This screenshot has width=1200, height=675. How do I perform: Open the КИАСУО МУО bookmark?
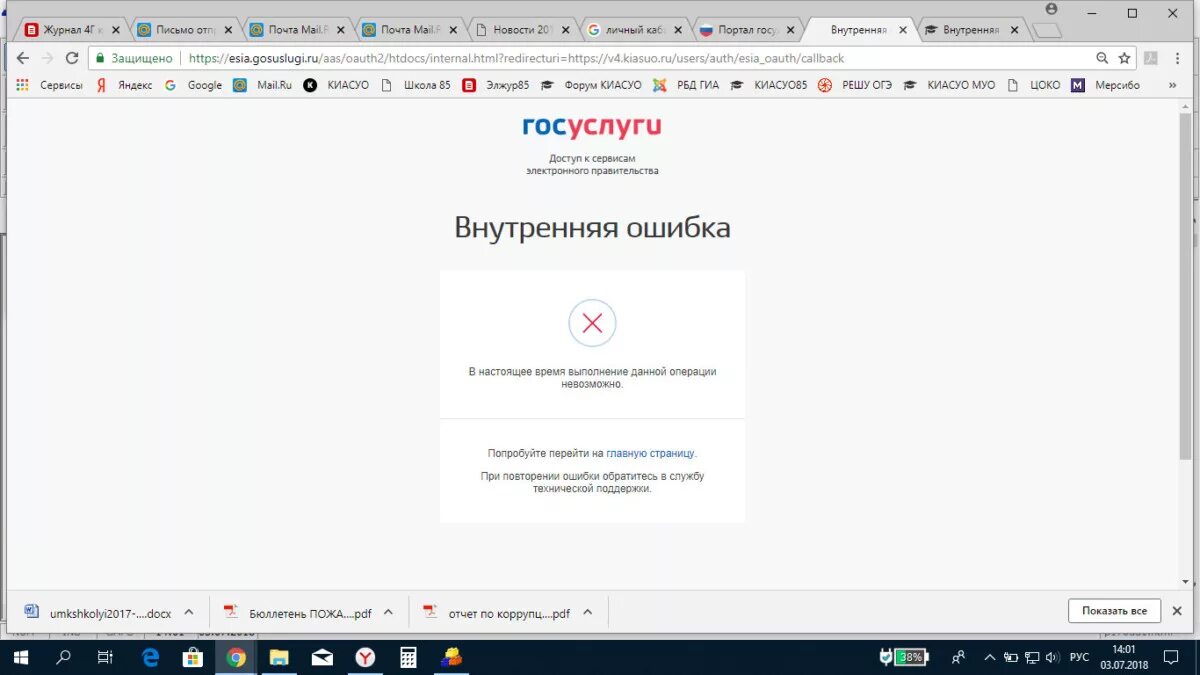coord(949,85)
